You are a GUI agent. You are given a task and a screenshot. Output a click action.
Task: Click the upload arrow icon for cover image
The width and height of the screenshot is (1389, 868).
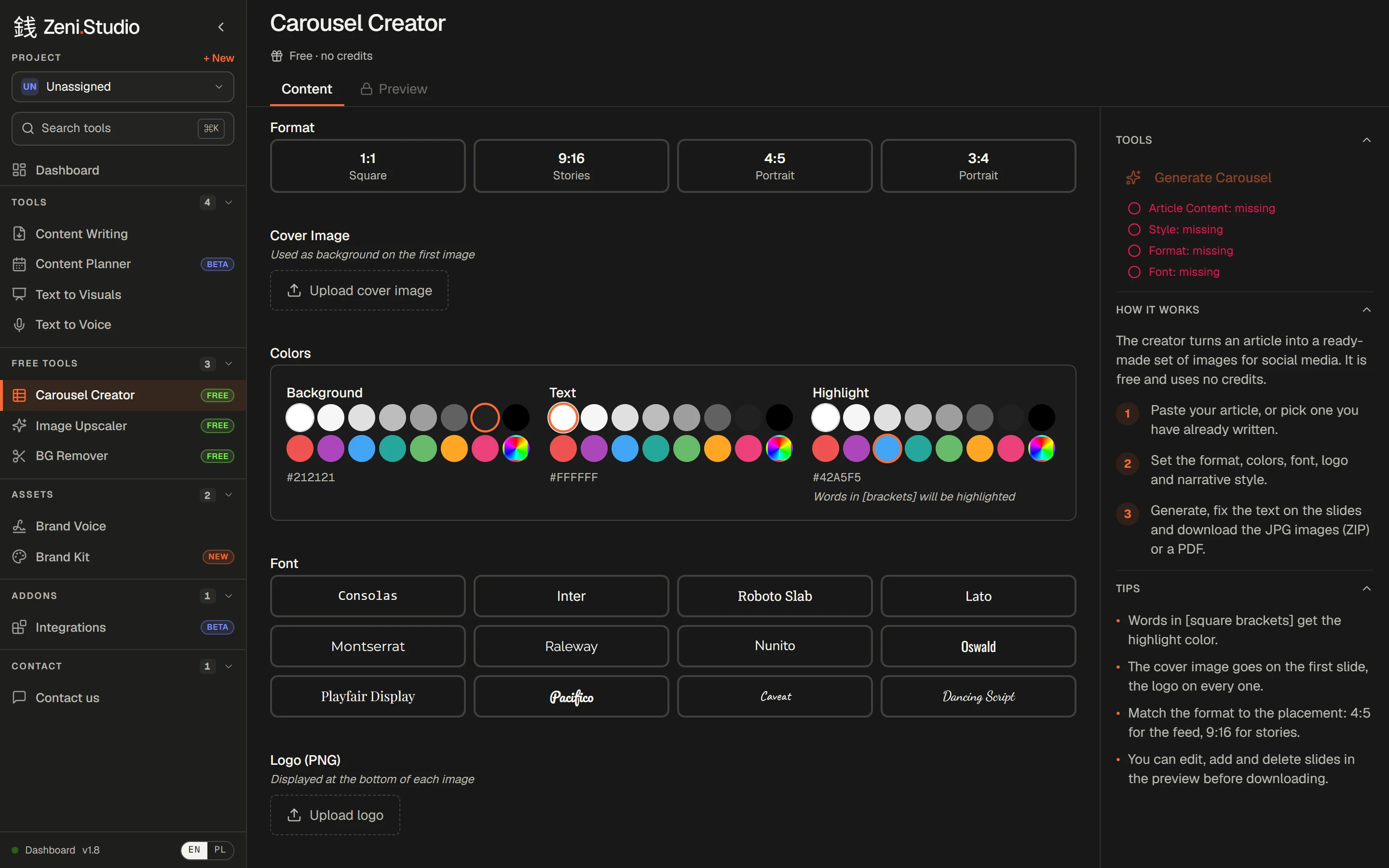click(x=294, y=290)
